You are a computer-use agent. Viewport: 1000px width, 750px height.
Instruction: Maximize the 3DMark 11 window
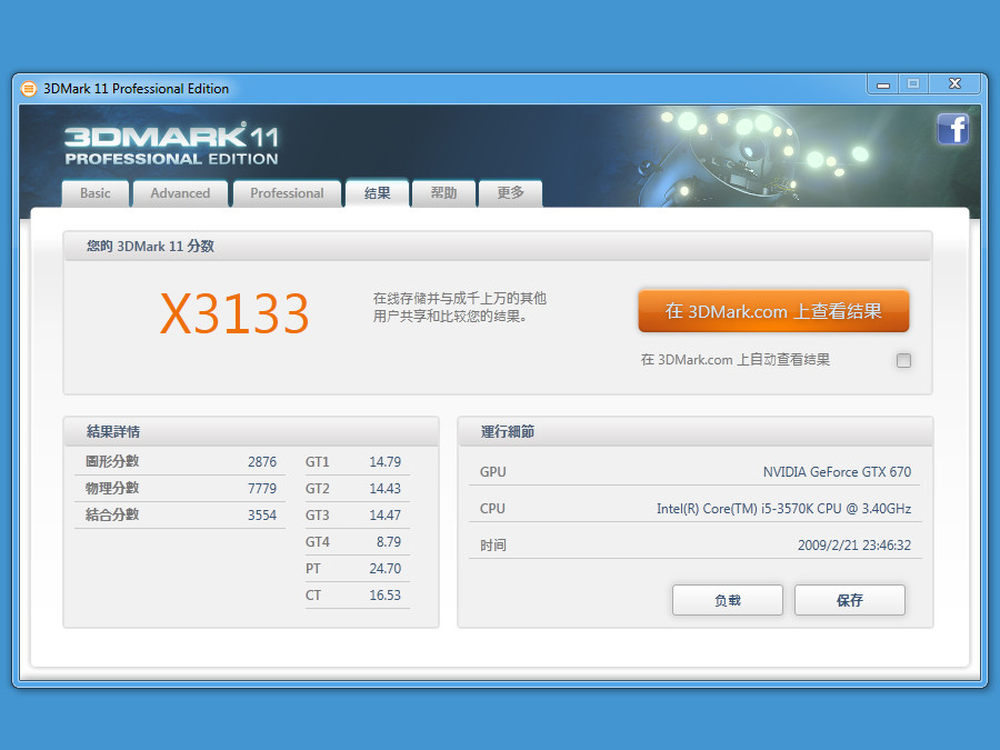pos(913,84)
